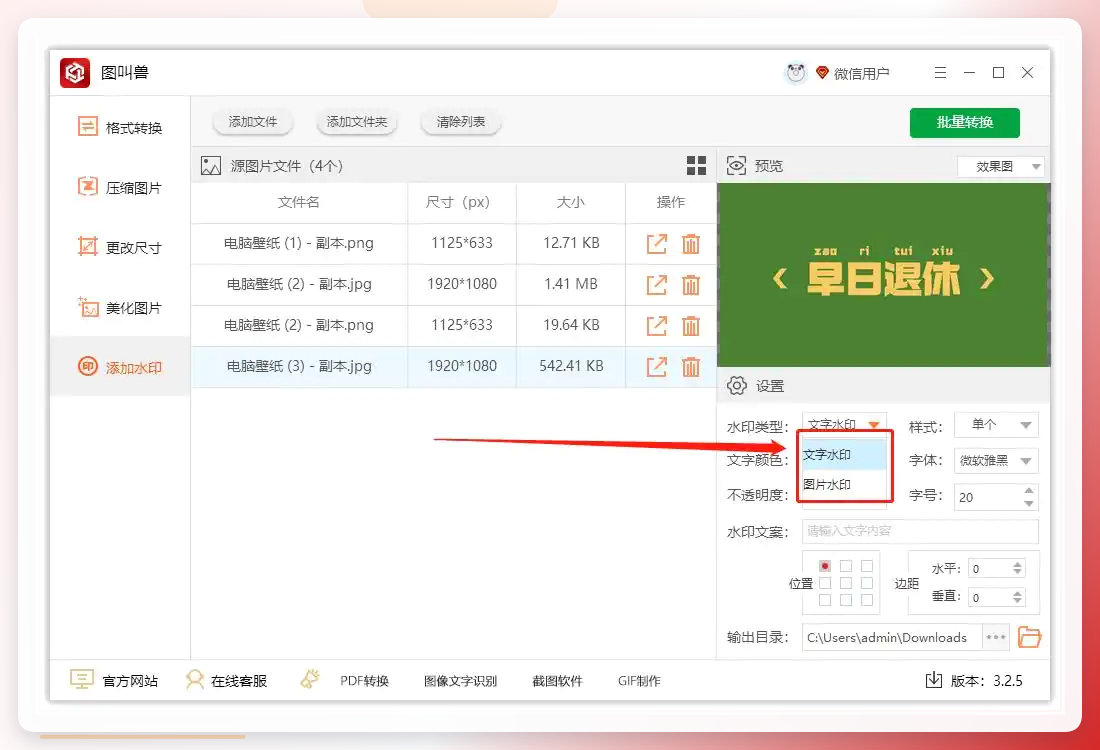1100x750 pixels.
Task: Open the 更改尺寸 sidebar tab
Action: click(120, 247)
